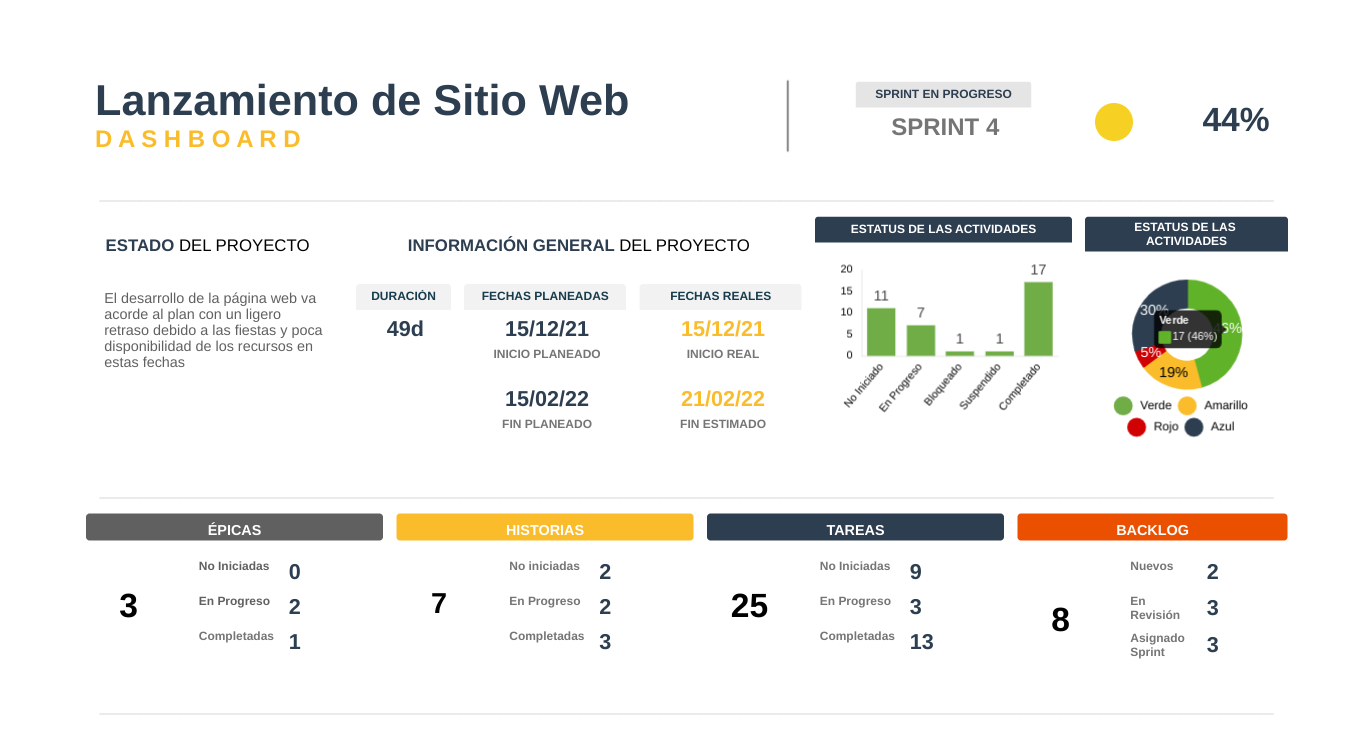Click the red 5% donut slice
Screen dimensions: 1360x740
pos(1146,353)
